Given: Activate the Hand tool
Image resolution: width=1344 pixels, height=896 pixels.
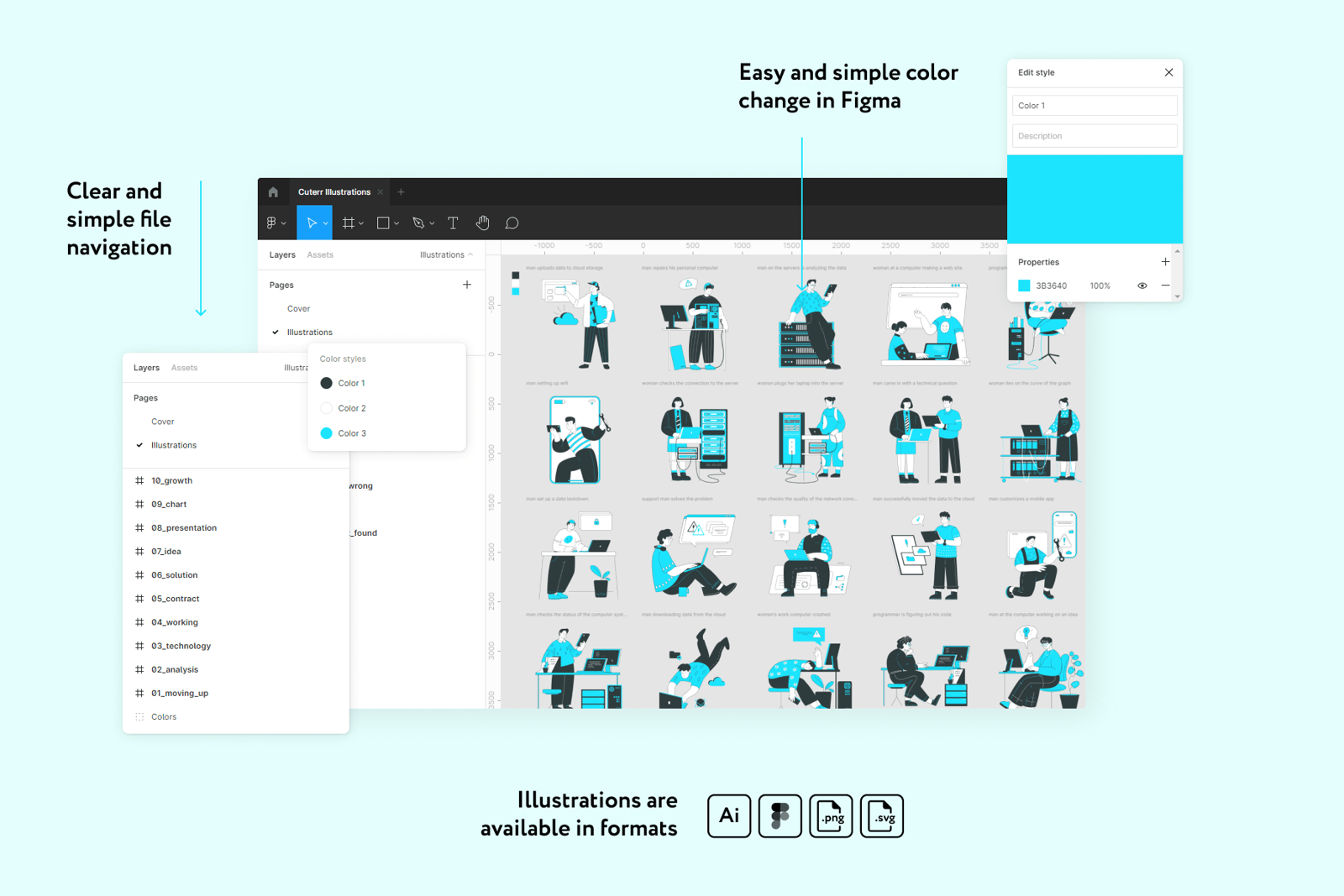Looking at the screenshot, I should [482, 223].
